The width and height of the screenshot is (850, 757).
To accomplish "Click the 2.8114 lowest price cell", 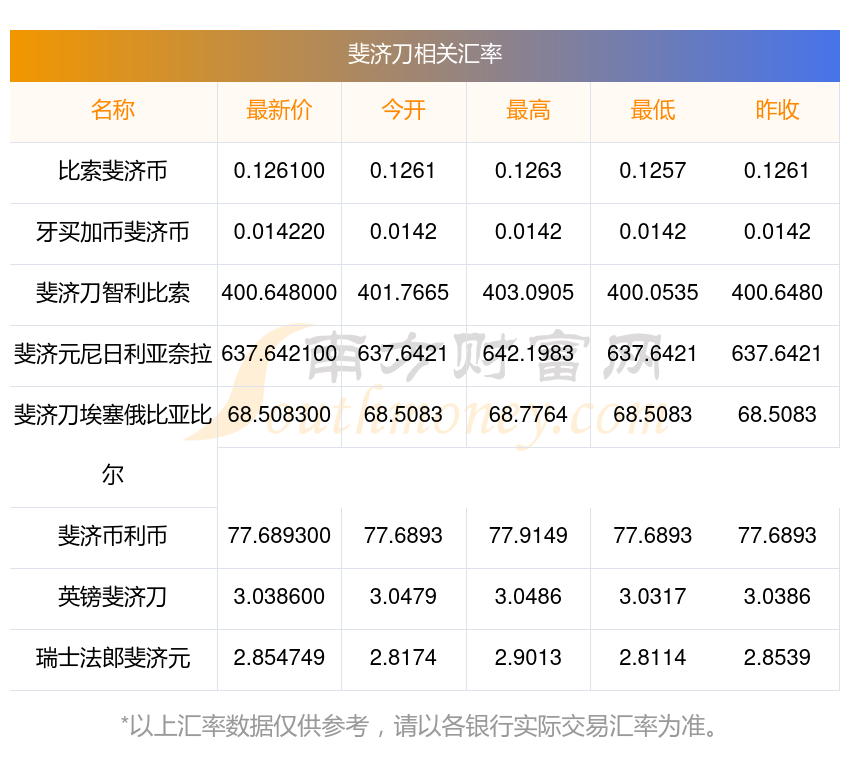I will coord(652,658).
